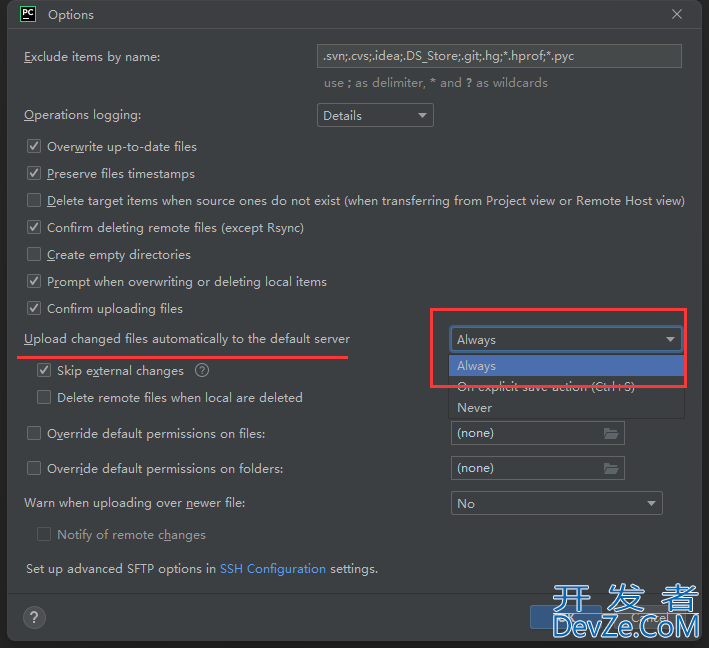Viewport: 709px width, 648px height.
Task: Open Warn when uploading over newer file dropdown
Action: (557, 503)
